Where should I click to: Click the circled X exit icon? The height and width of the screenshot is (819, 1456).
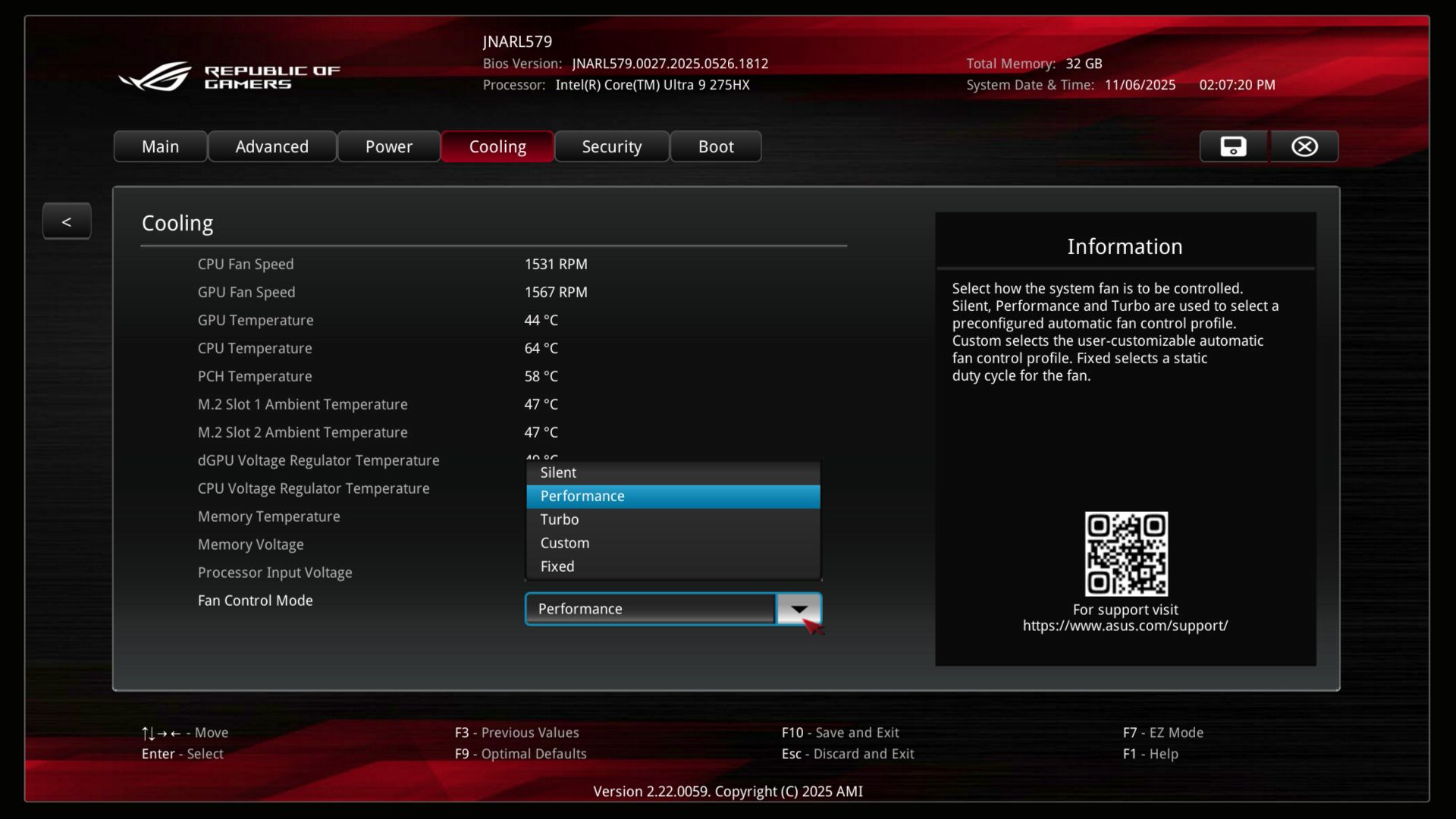click(1304, 146)
